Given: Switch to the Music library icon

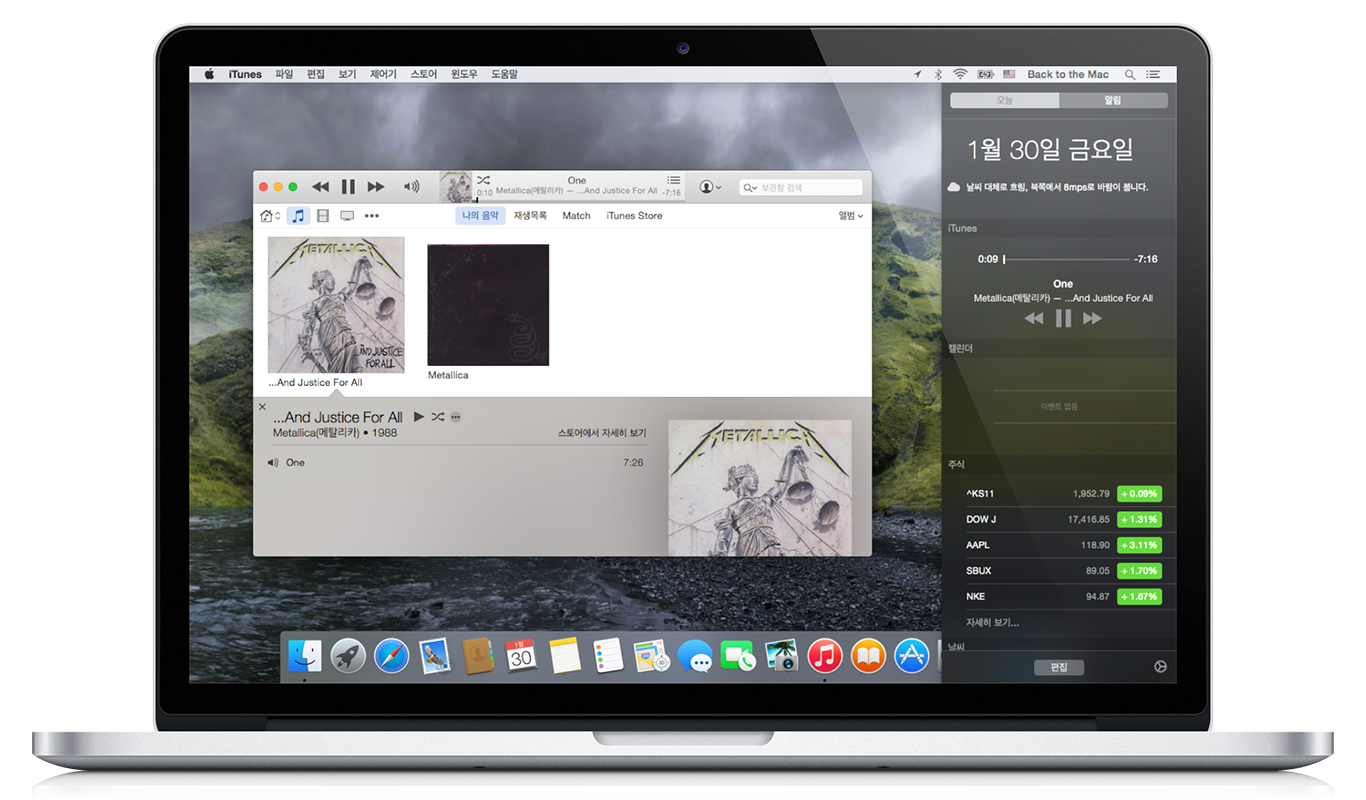Looking at the screenshot, I should [x=298, y=216].
